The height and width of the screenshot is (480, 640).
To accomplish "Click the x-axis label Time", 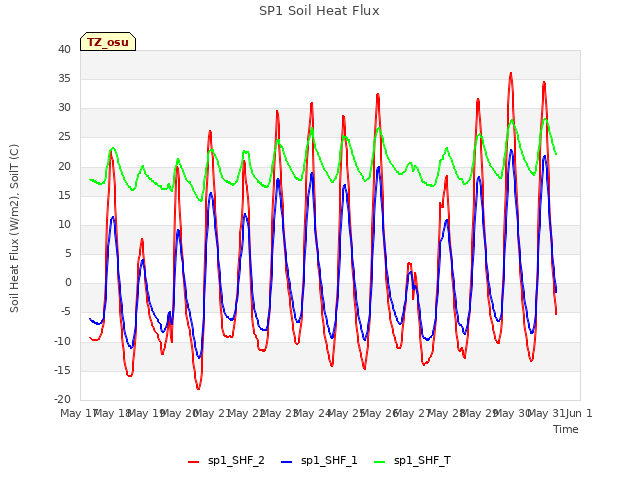I will [x=566, y=429].
